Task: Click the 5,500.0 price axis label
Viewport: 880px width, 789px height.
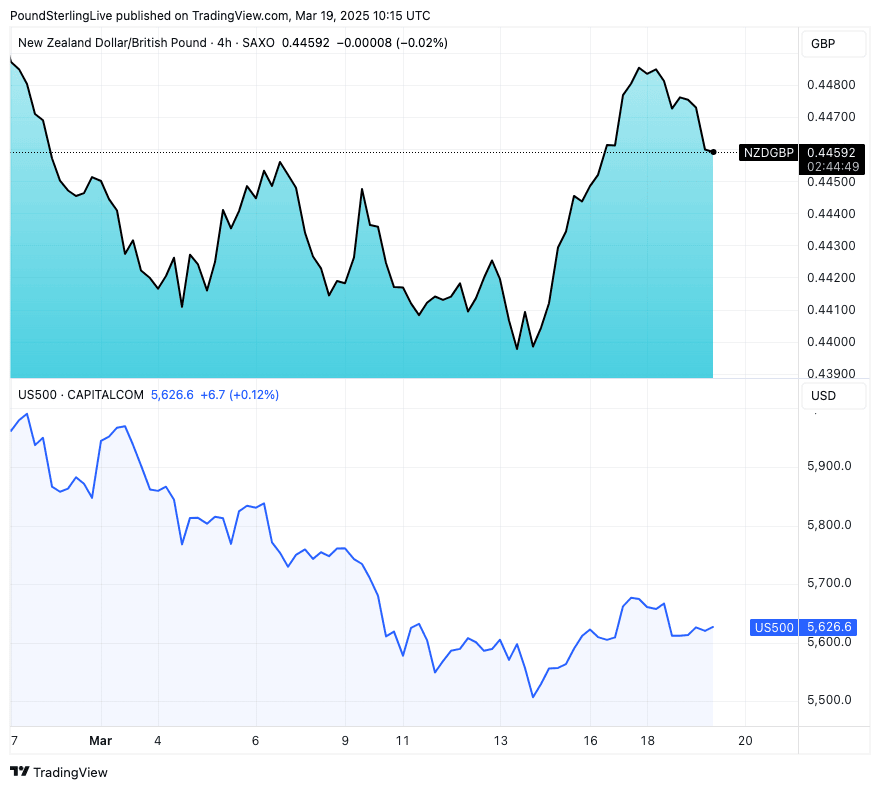Action: pos(829,700)
